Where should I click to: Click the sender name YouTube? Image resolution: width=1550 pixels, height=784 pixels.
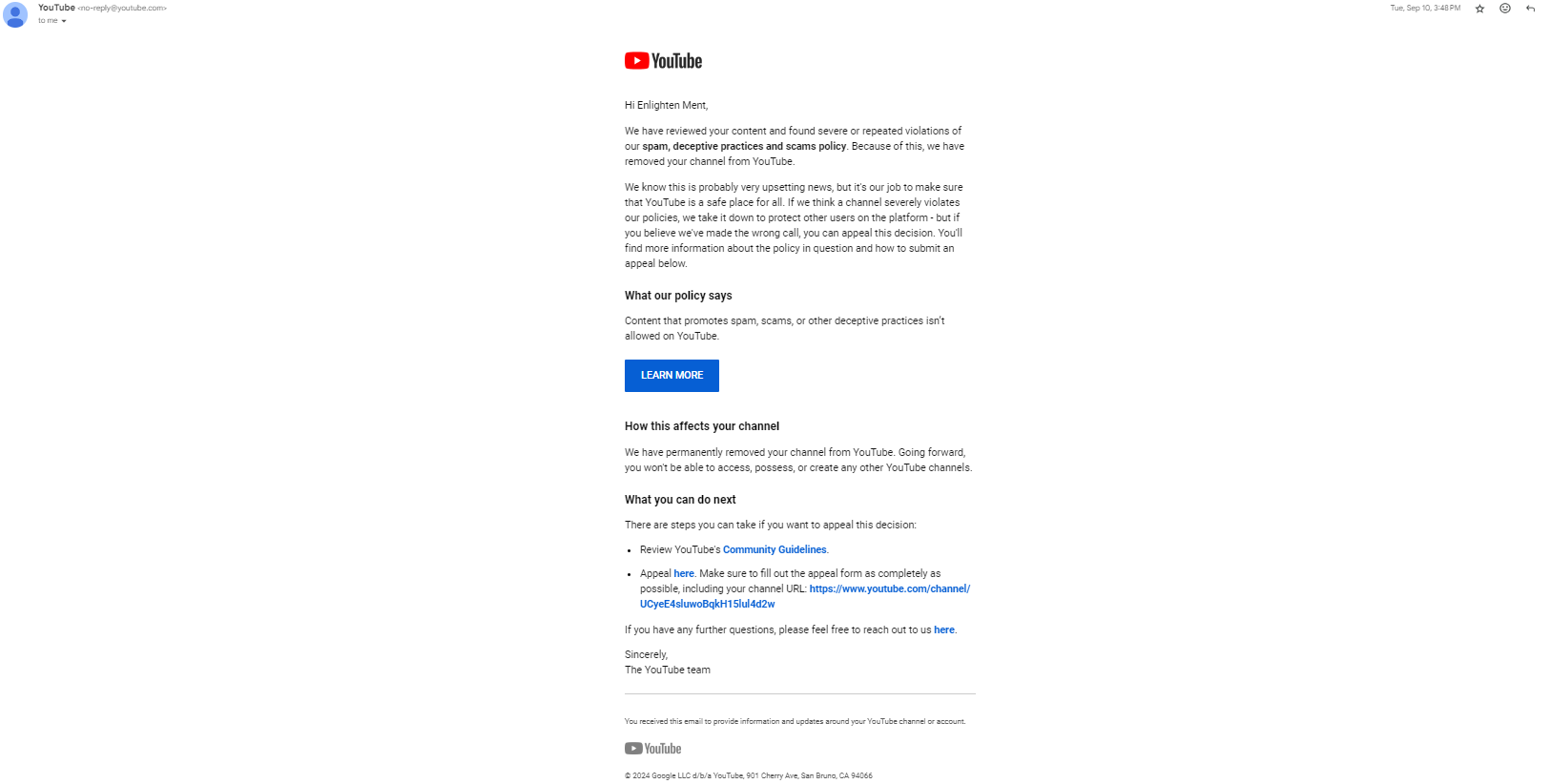56,8
